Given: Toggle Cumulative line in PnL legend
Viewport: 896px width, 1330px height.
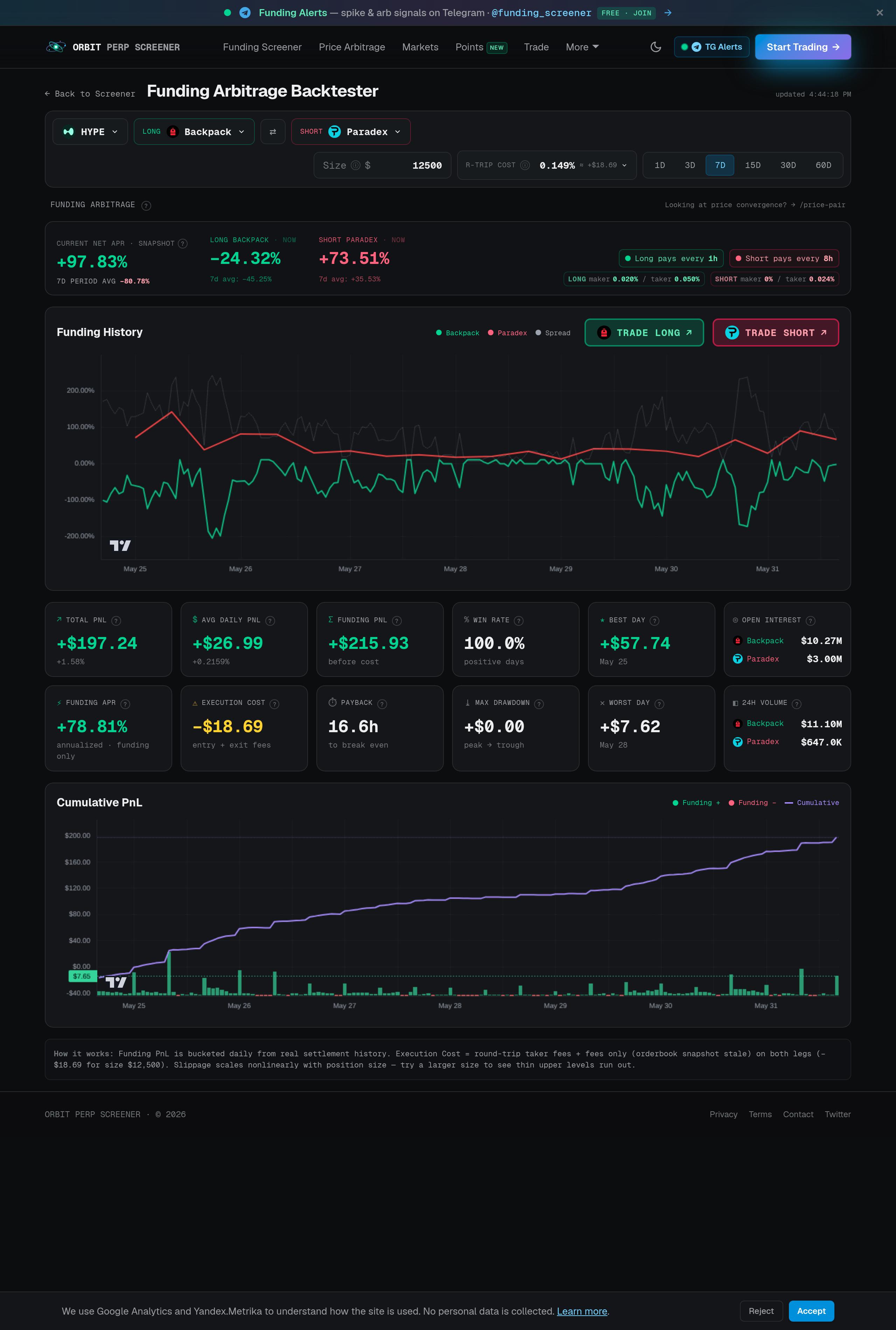Looking at the screenshot, I should click(811, 803).
